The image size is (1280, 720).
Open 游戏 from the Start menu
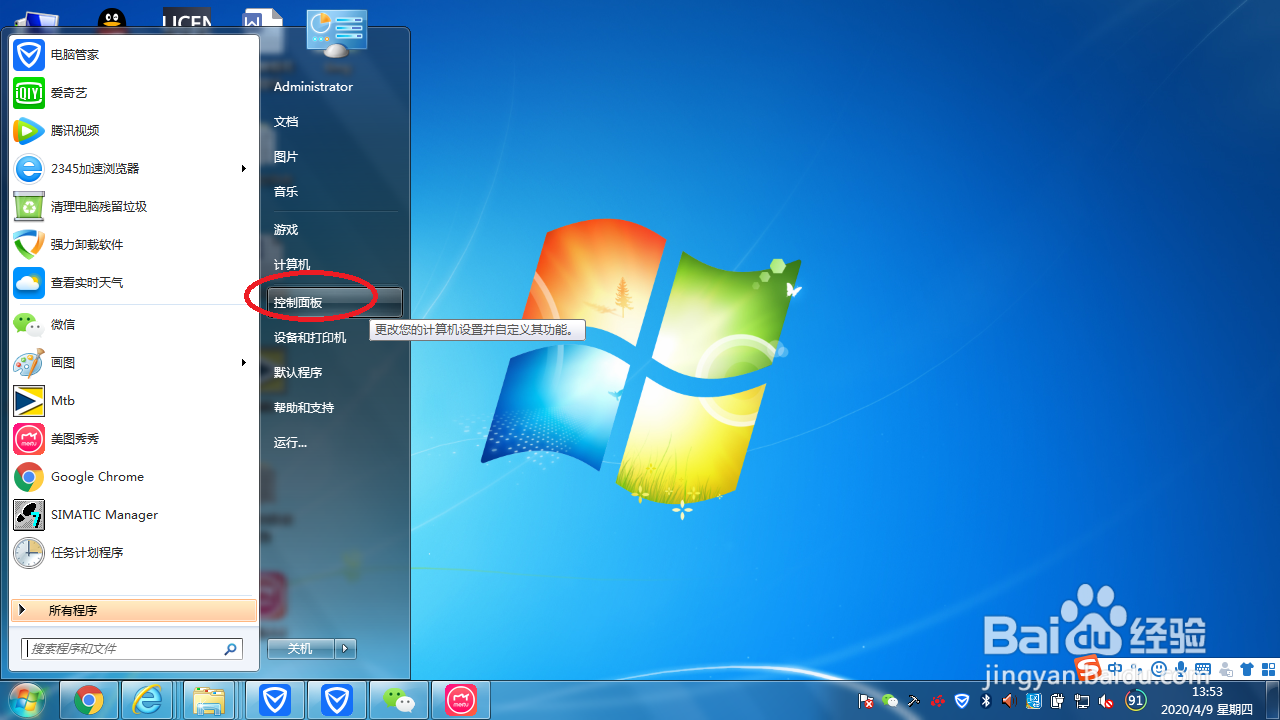click(x=335, y=229)
